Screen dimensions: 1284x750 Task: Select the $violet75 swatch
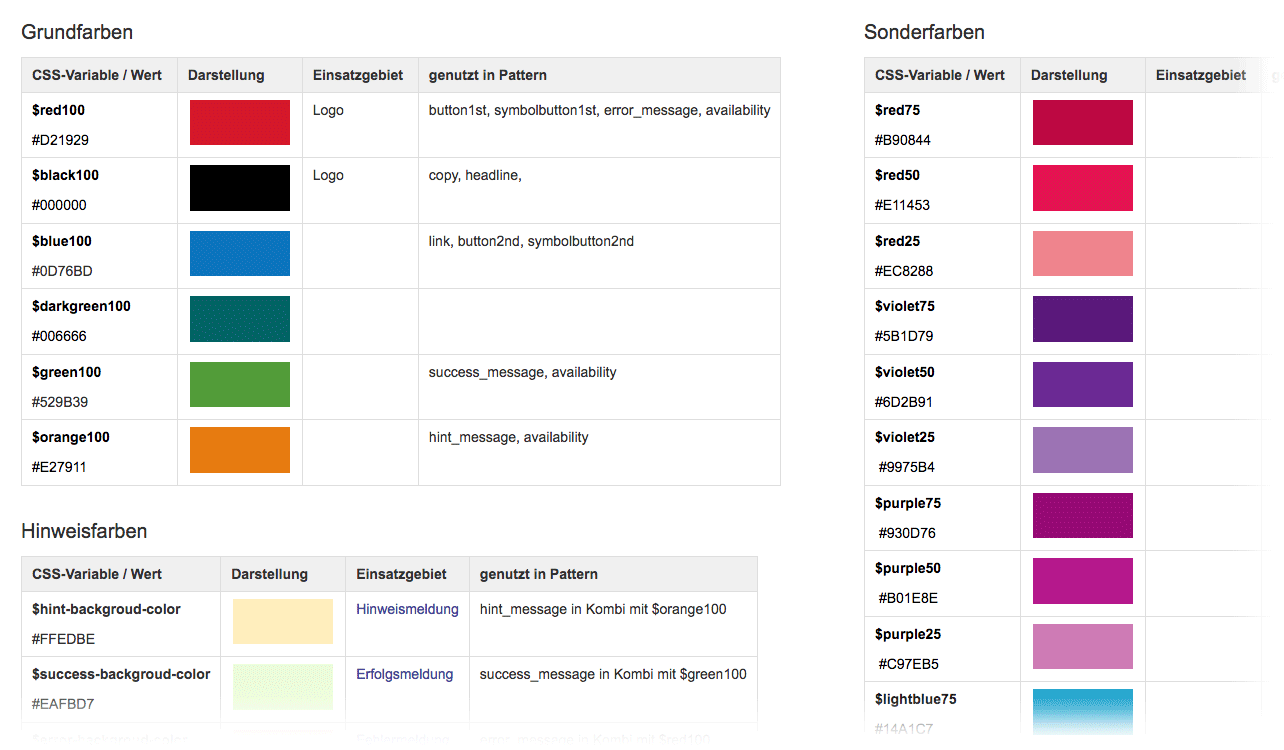click(x=1083, y=319)
